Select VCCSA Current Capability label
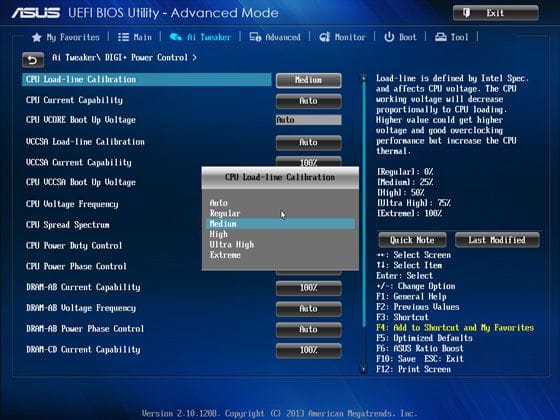 coord(79,162)
